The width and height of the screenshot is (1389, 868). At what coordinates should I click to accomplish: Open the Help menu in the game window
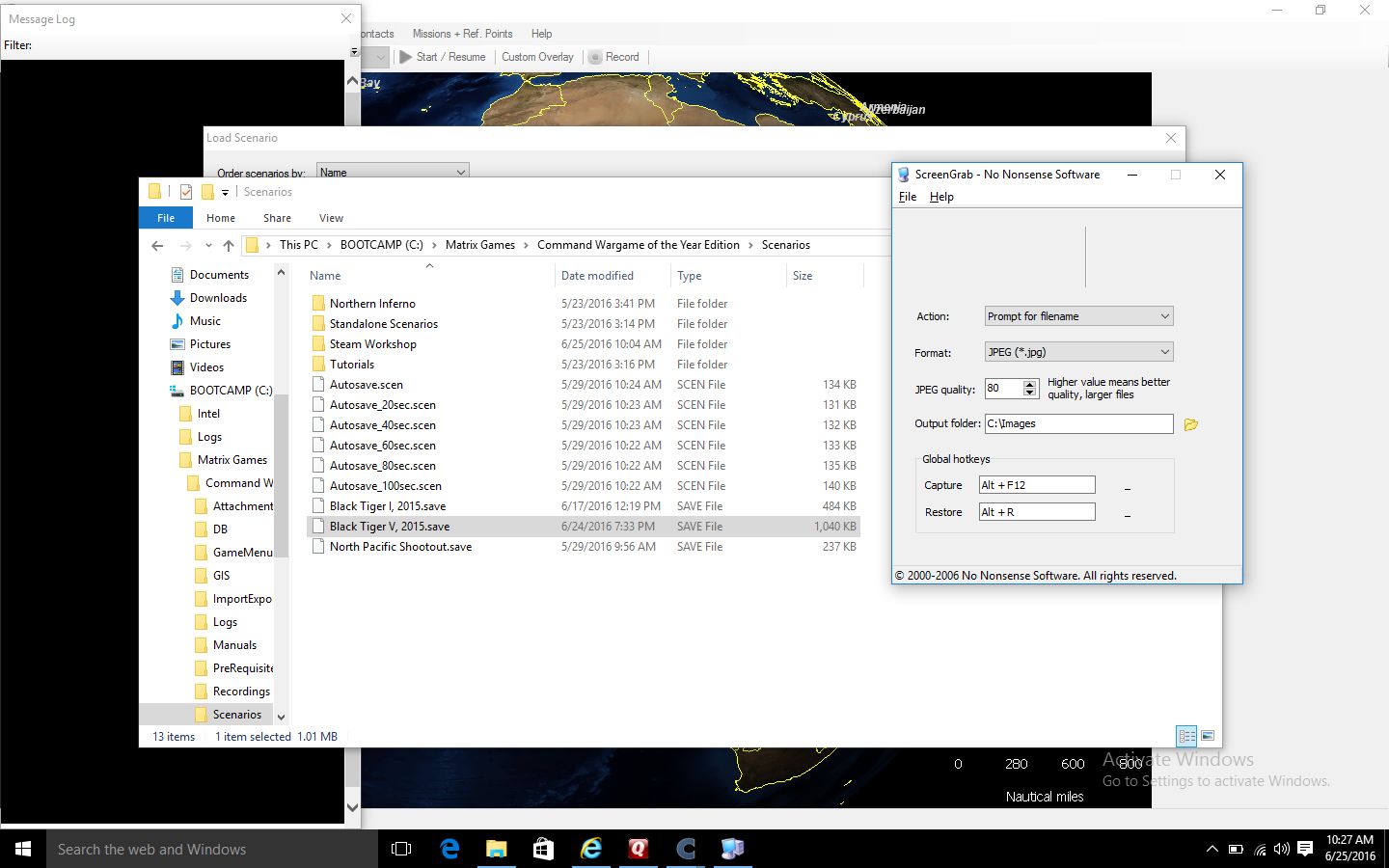tap(542, 34)
